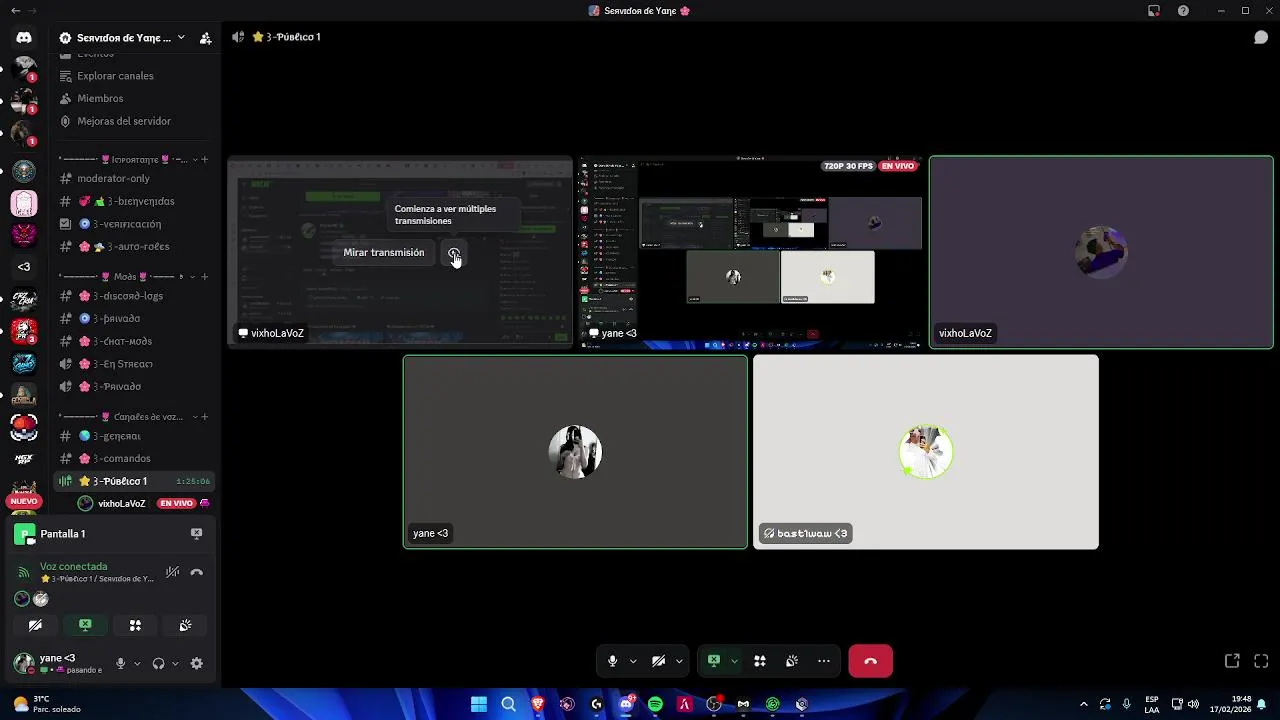Click Mirar transmisión on vixhoLaVoZ stream
The height and width of the screenshot is (720, 1280).
click(x=384, y=253)
